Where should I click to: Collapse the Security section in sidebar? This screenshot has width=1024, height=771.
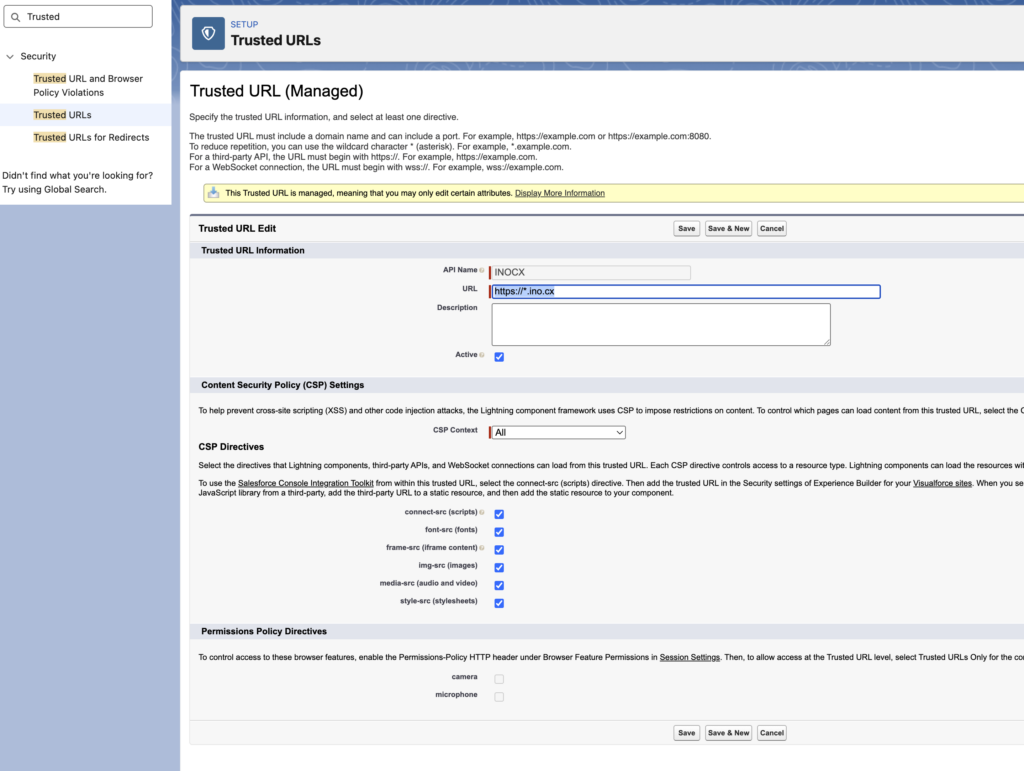[10, 57]
